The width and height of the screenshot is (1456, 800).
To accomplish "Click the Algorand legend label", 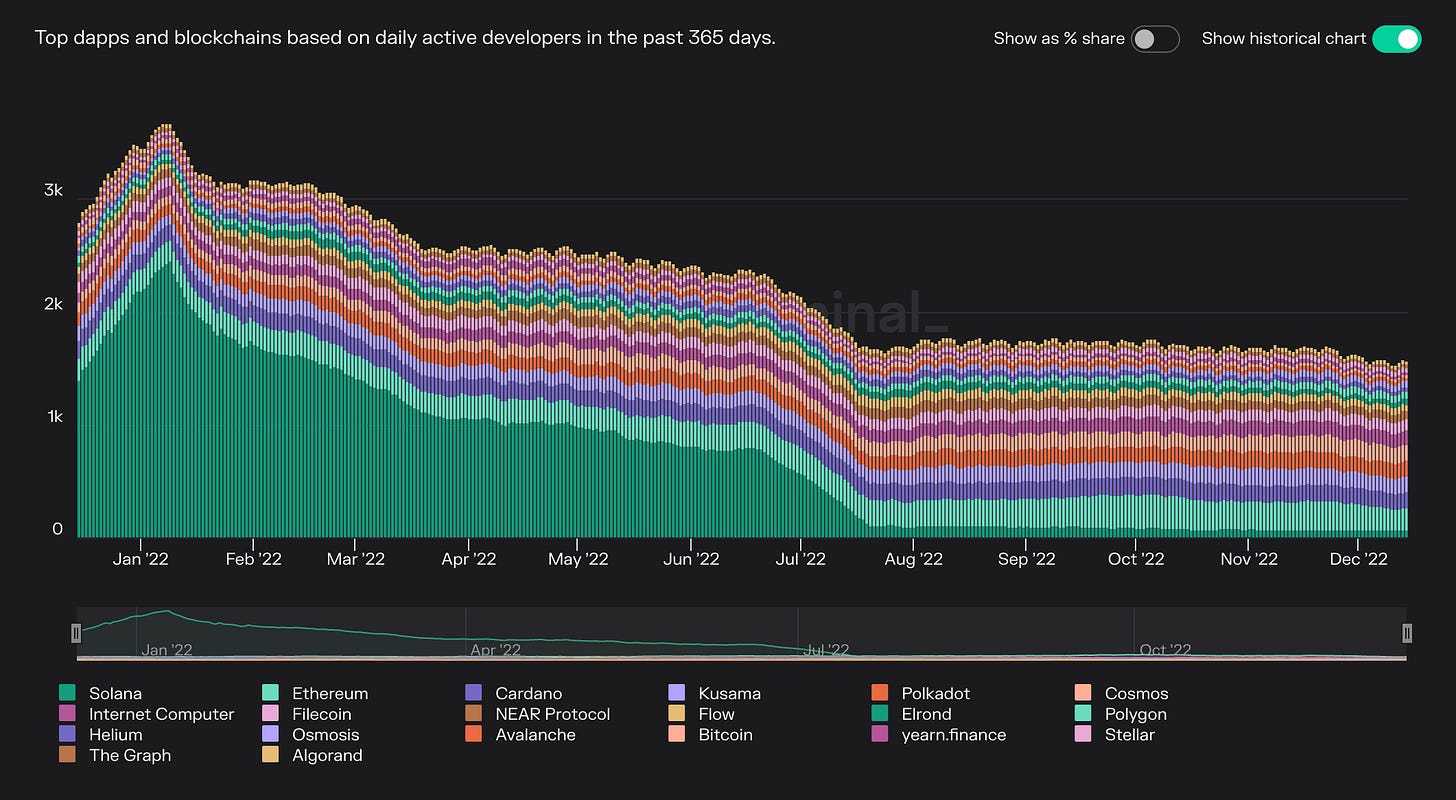I will 327,755.
